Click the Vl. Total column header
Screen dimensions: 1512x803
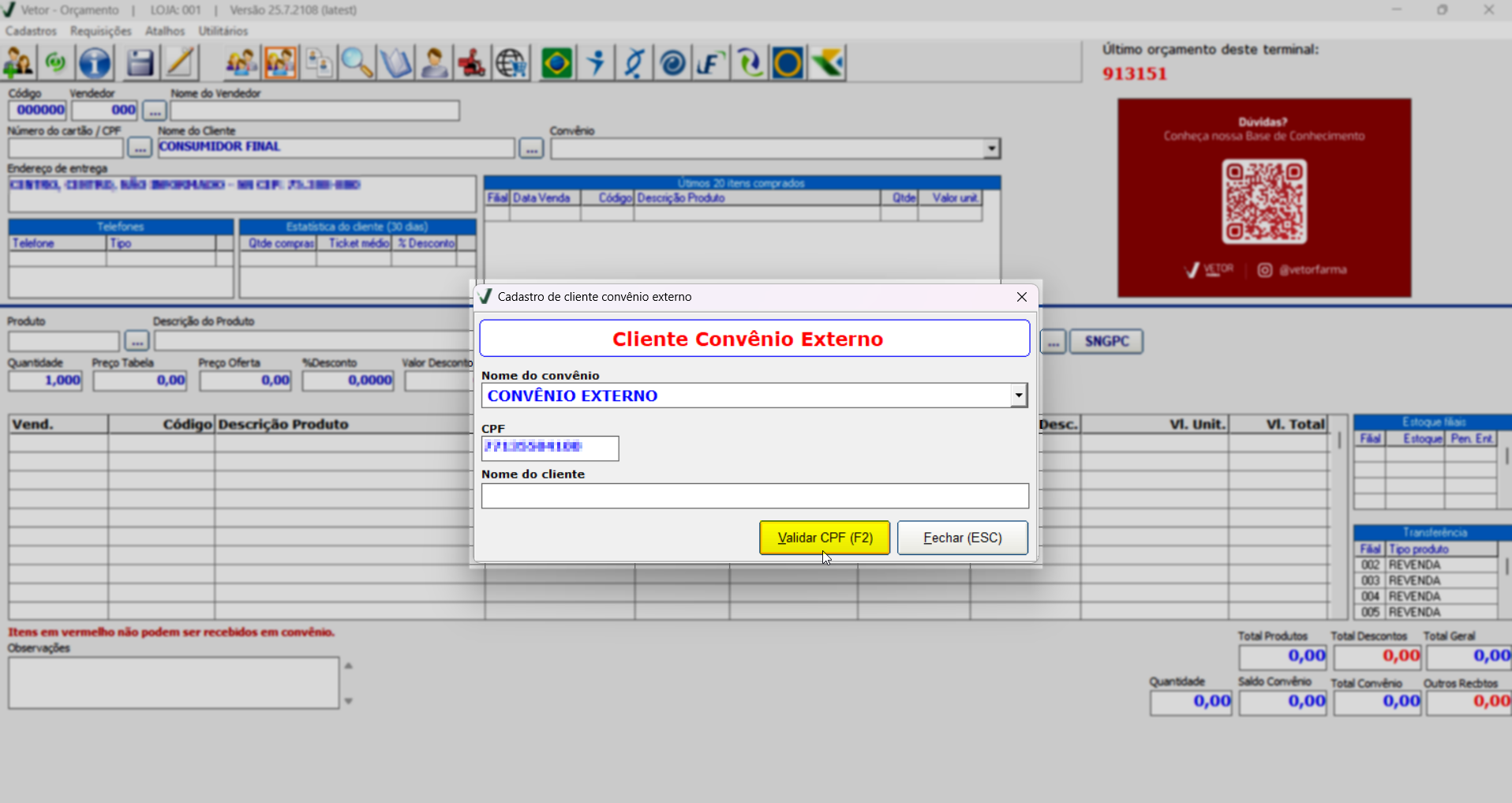pyautogui.click(x=1278, y=425)
